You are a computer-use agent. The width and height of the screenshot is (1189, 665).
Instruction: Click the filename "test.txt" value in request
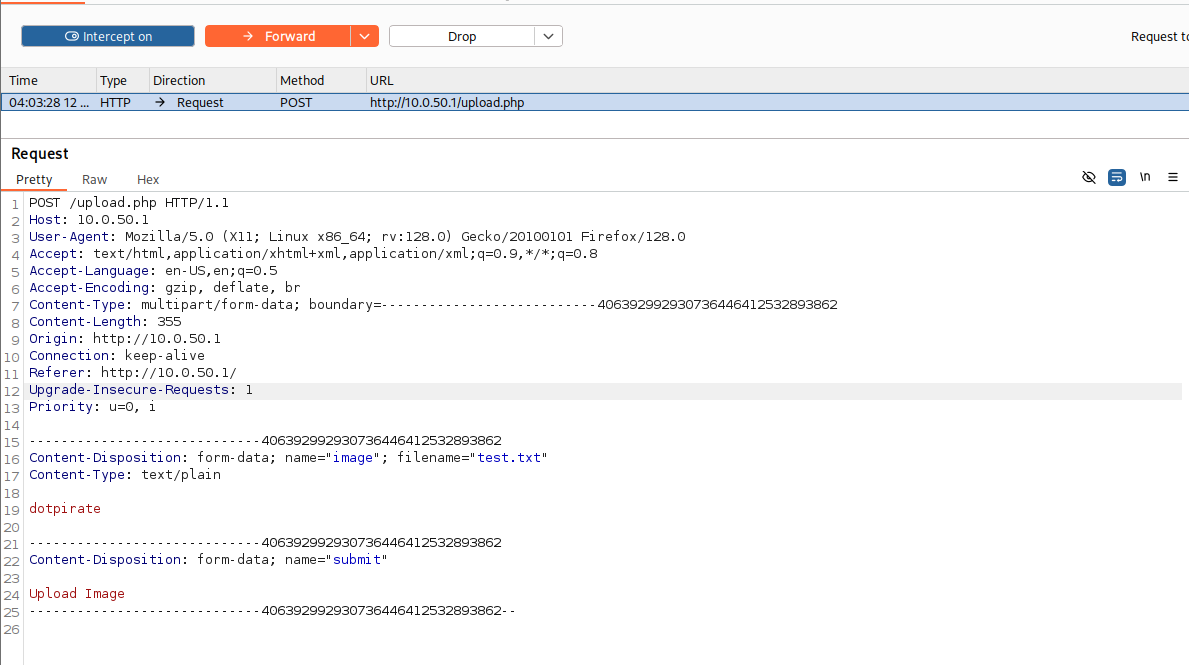point(512,458)
